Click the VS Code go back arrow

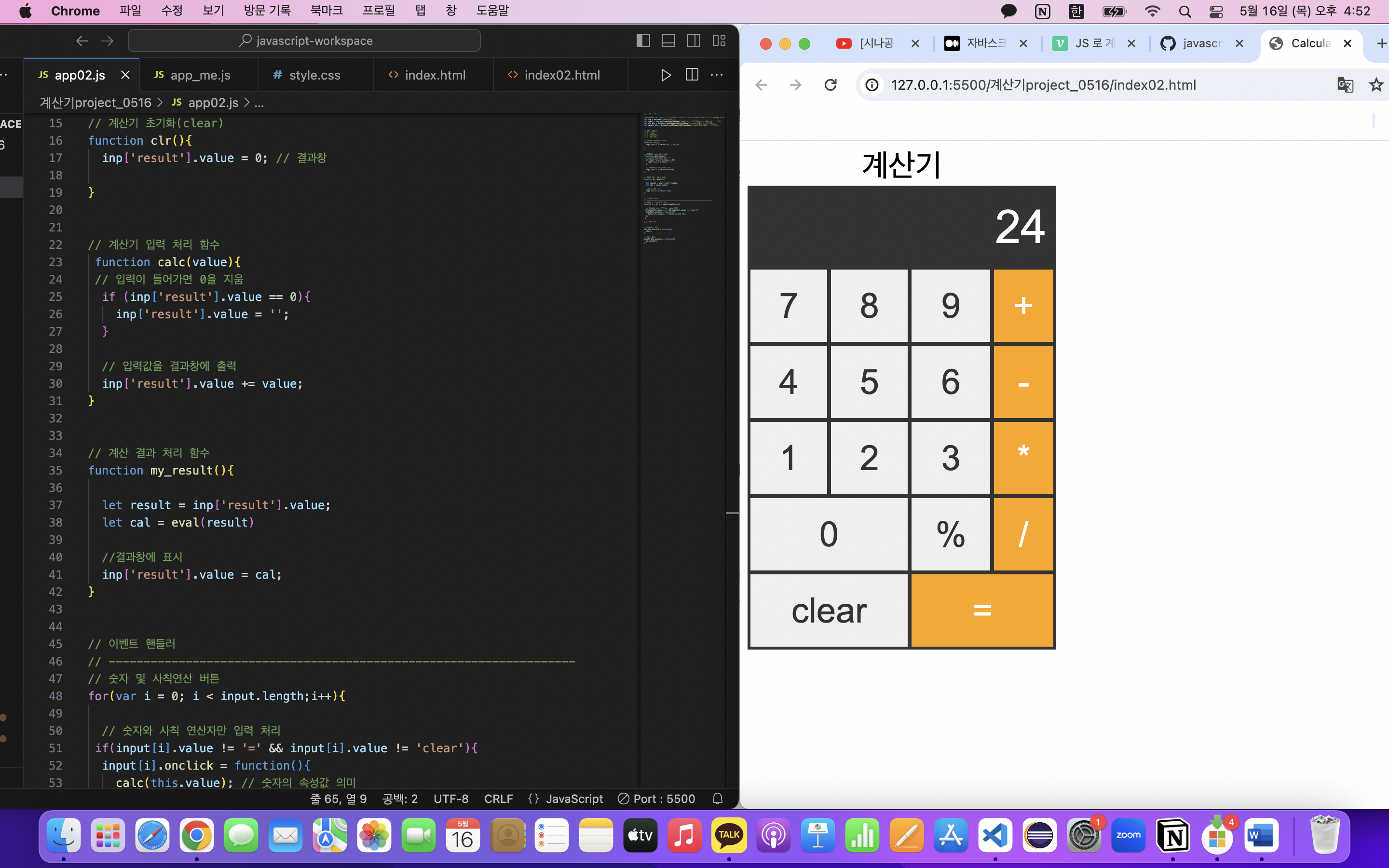82,41
